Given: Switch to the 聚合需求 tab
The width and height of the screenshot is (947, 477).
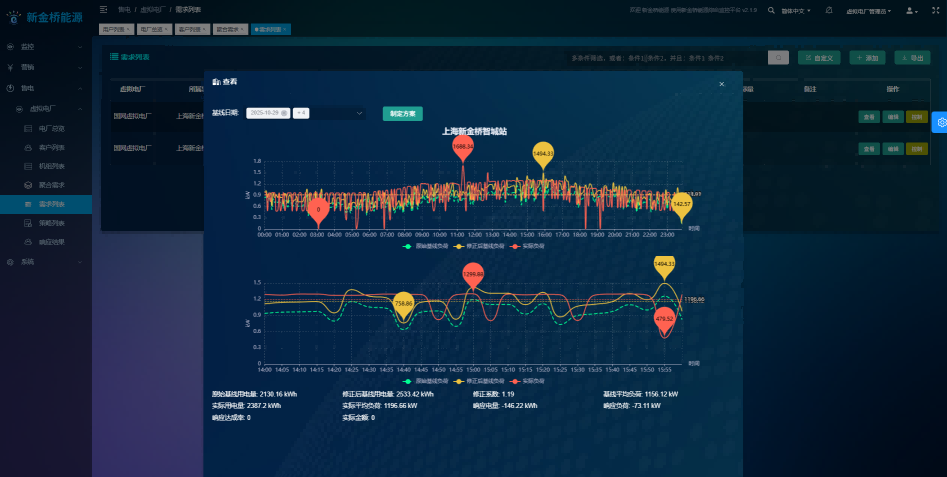Looking at the screenshot, I should click(x=227, y=29).
